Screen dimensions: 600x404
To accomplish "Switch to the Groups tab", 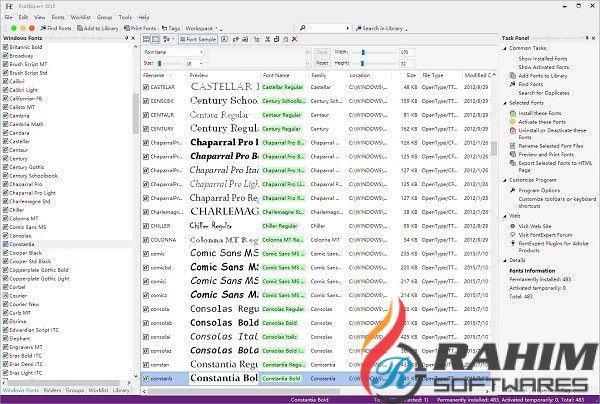I will click(x=75, y=391).
